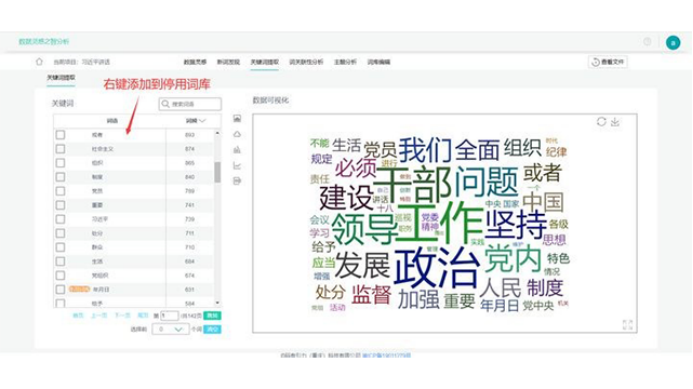This screenshot has width=693, height=389.
Task: Open the first top navigation tab
Action: point(195,62)
